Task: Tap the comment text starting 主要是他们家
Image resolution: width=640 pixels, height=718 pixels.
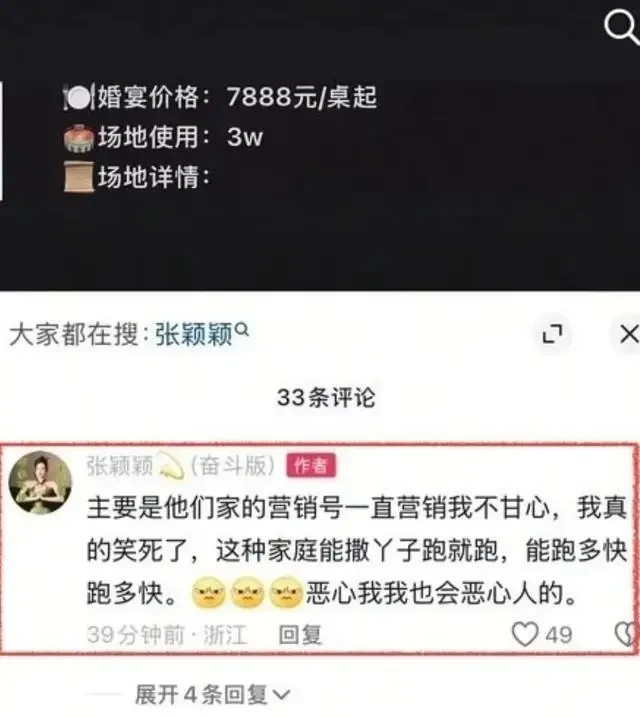Action: tap(357, 551)
